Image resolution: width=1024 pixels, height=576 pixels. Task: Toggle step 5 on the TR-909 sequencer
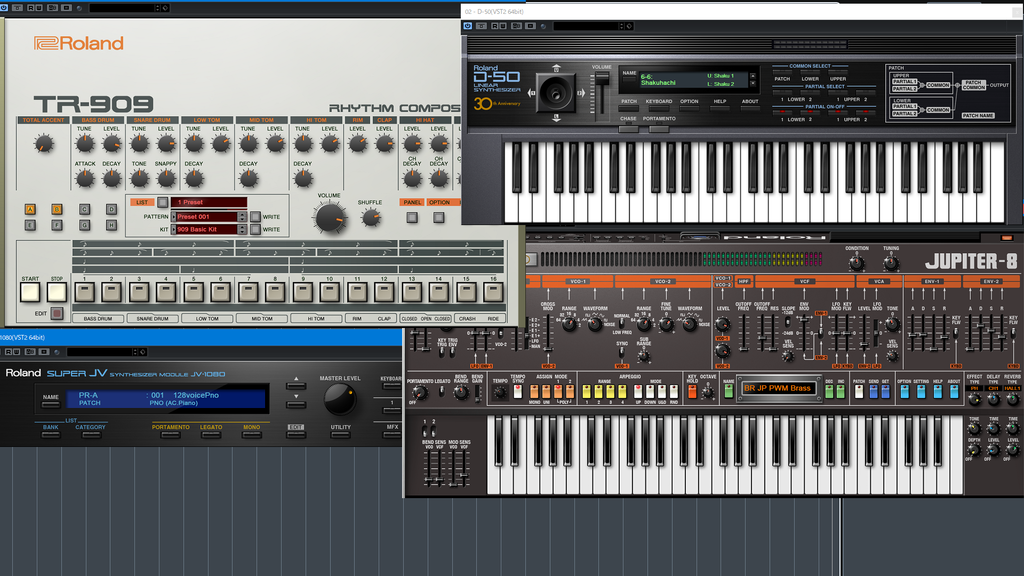[x=193, y=292]
